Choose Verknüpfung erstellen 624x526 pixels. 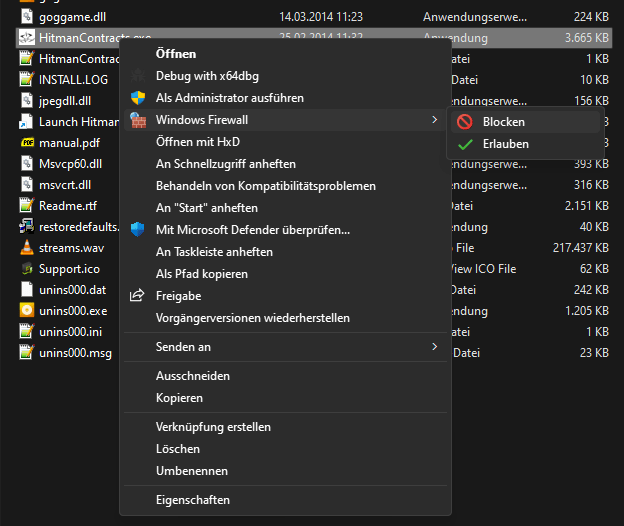[x=285, y=427]
